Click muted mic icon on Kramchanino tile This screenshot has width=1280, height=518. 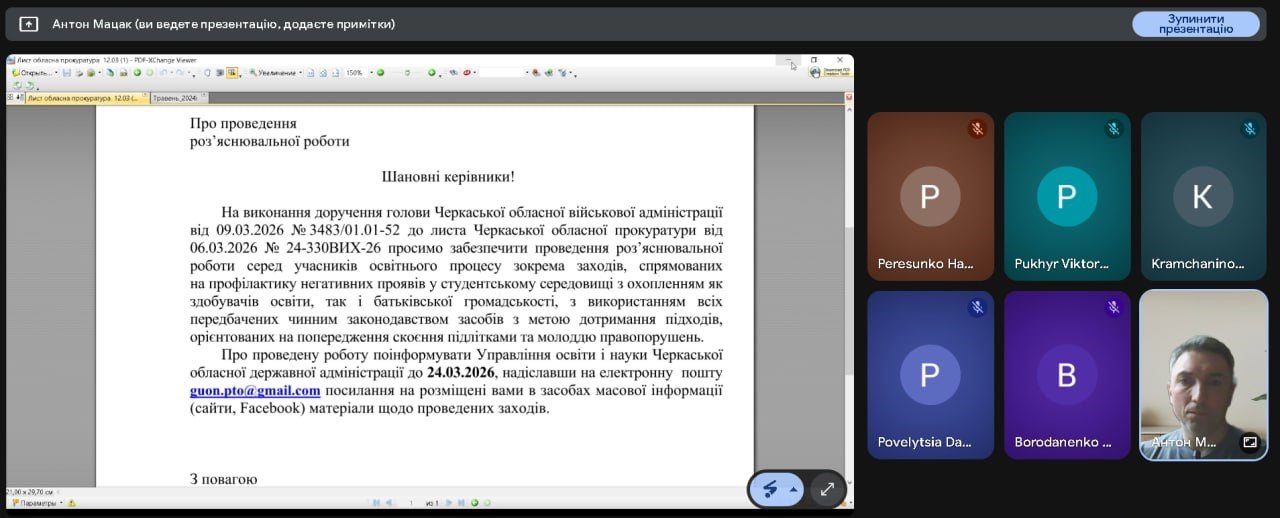point(1250,129)
